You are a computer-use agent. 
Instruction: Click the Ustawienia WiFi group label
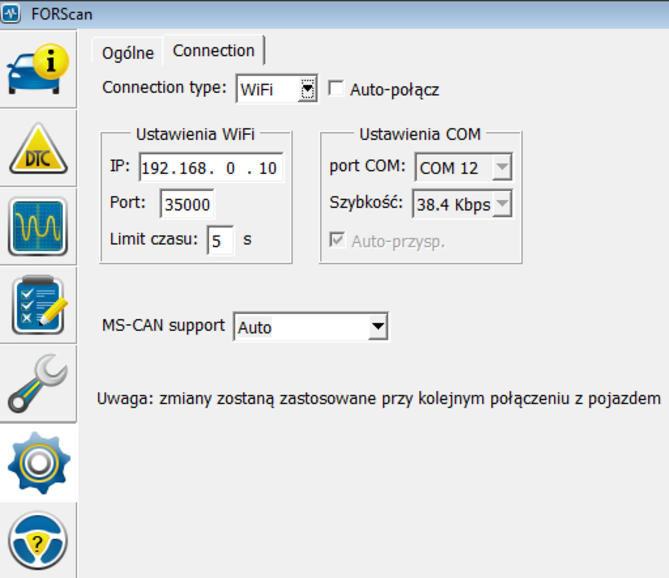pos(195,134)
